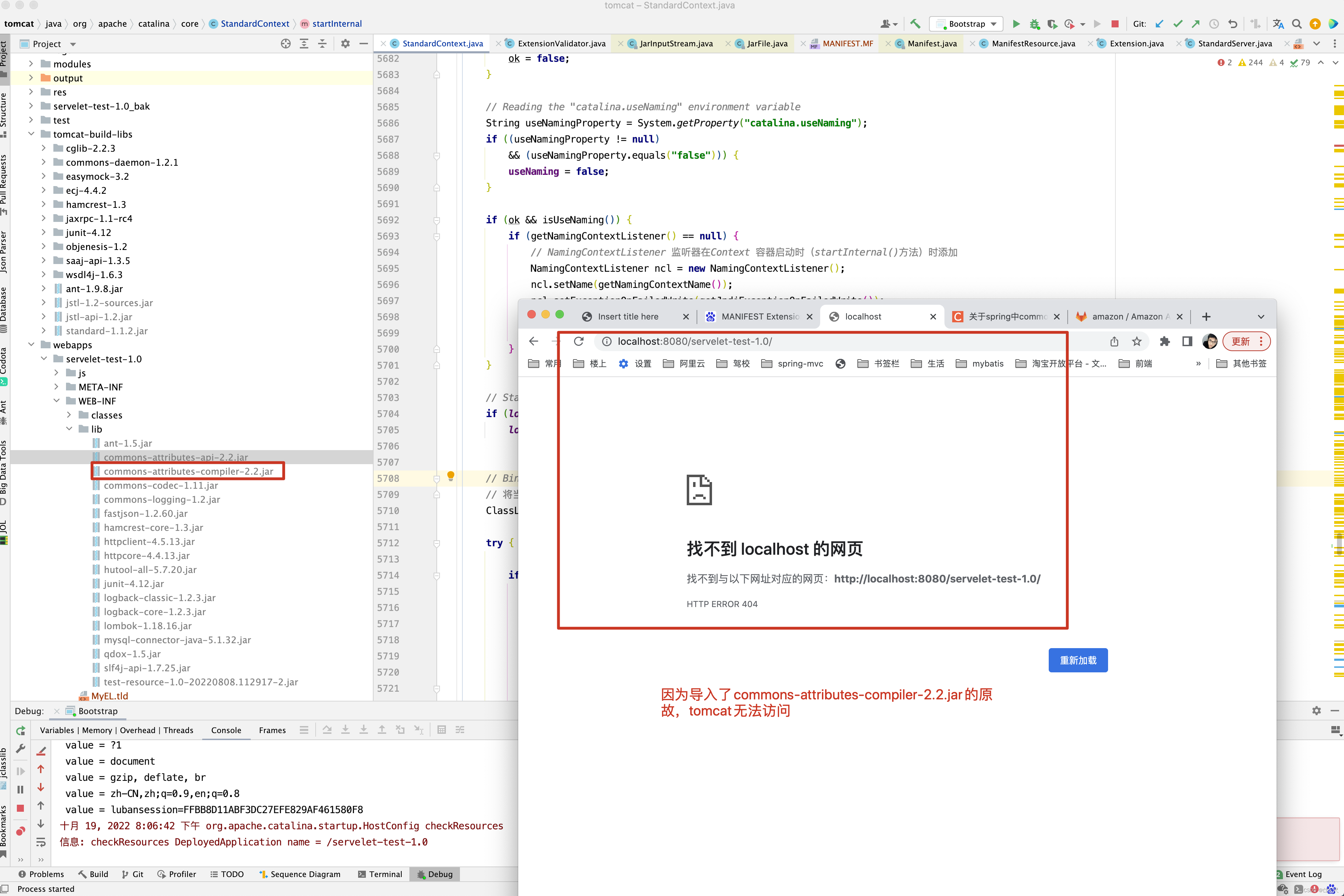This screenshot has width=1344, height=896.
Task: Expand the META-INF folder
Action: [57, 387]
